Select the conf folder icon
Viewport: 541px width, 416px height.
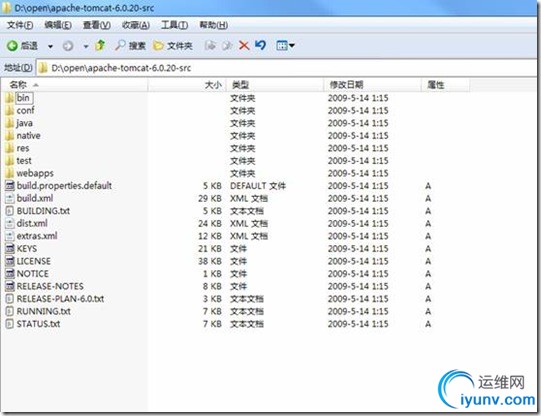[10, 110]
